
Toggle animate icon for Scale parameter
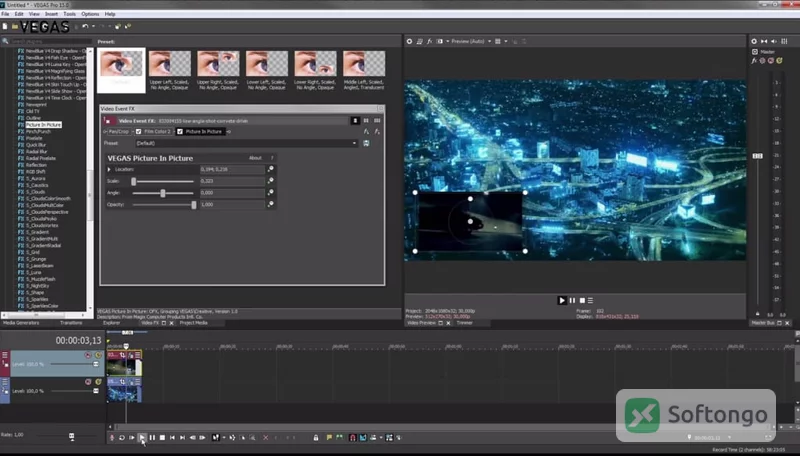coord(270,181)
